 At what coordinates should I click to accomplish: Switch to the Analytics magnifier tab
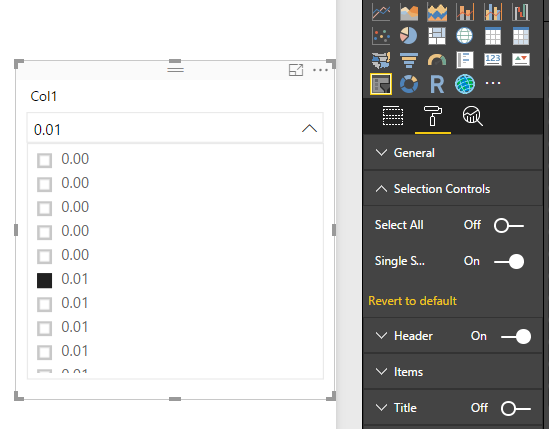[x=473, y=116]
